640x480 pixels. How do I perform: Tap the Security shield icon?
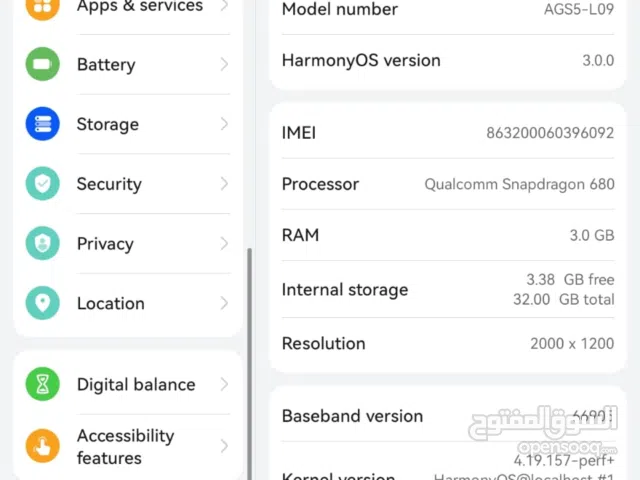point(42,184)
